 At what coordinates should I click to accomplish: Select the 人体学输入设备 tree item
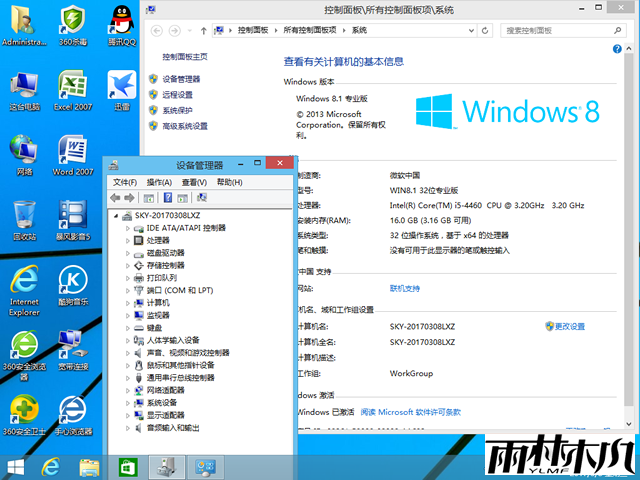coord(173,340)
